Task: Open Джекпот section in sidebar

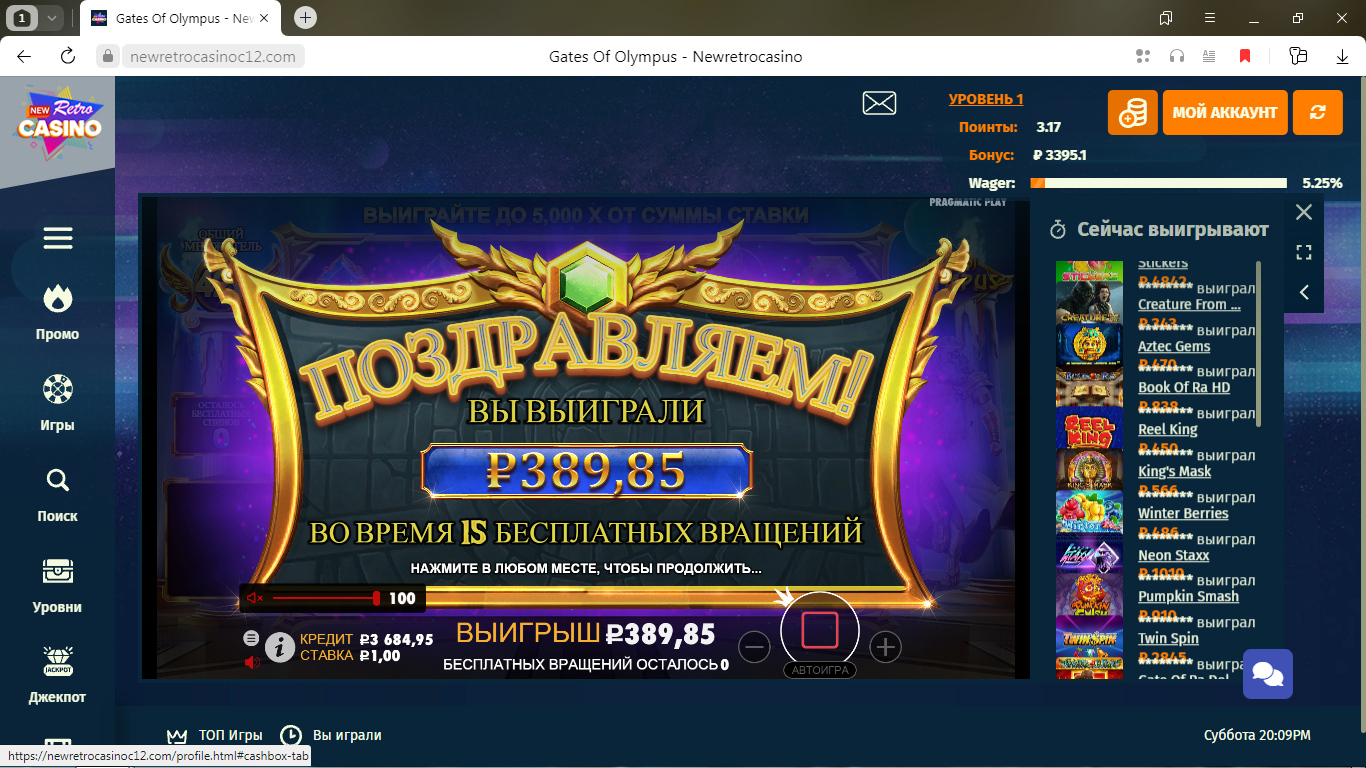Action: pos(58,676)
